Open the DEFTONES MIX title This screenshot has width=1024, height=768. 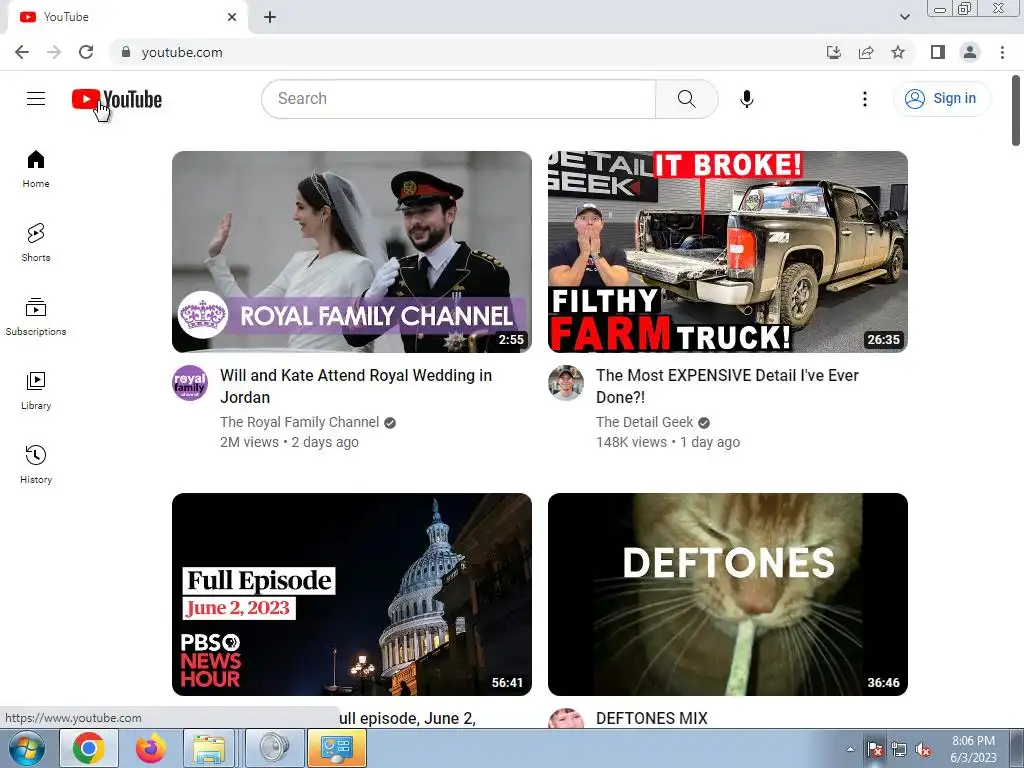click(651, 718)
